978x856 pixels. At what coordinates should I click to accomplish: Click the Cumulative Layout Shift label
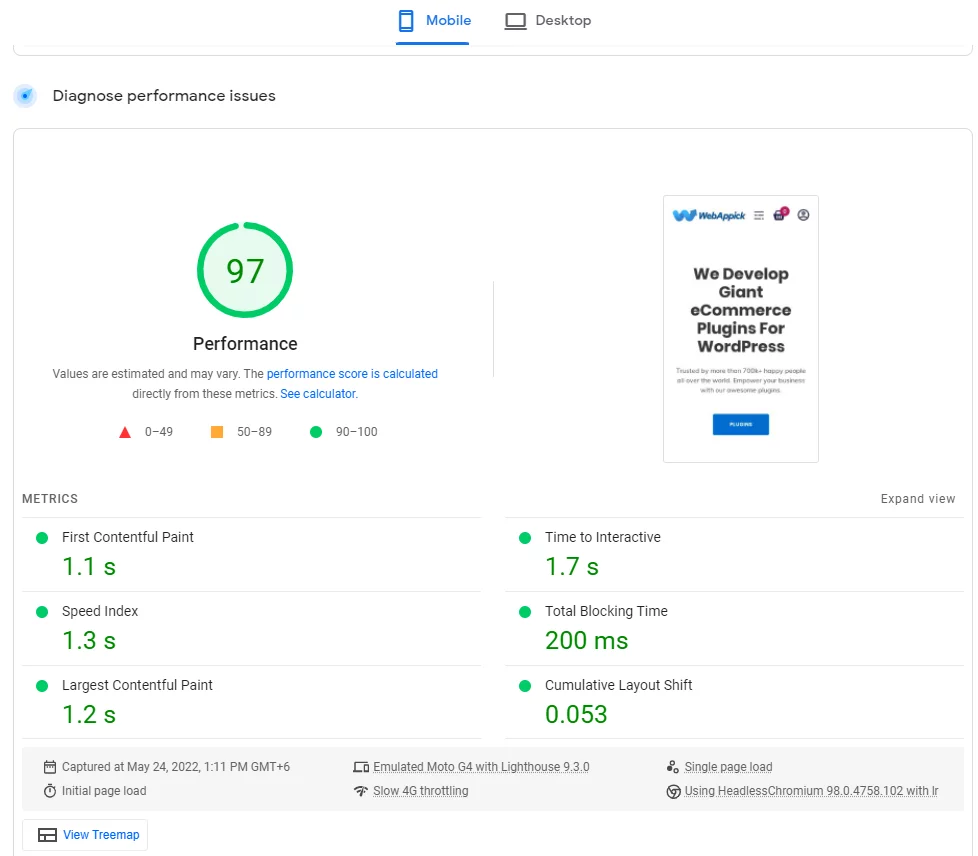point(619,685)
